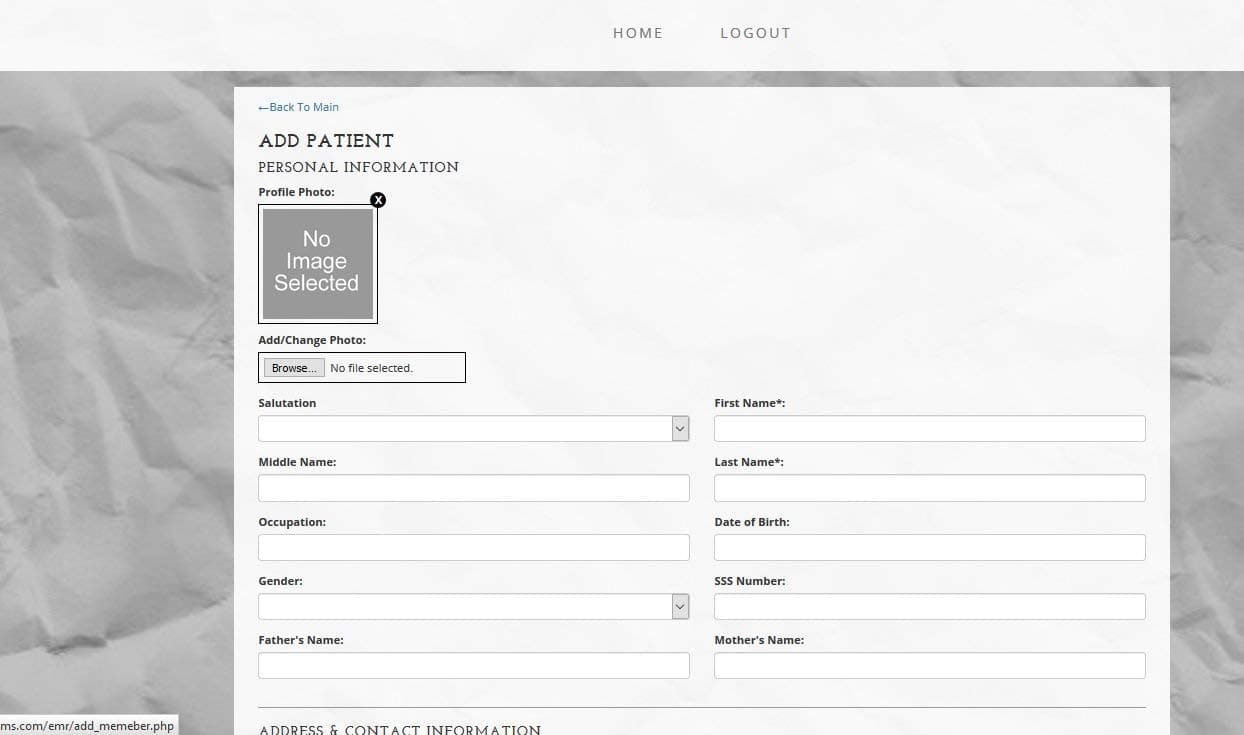Select the Last Name input box

click(x=929, y=488)
